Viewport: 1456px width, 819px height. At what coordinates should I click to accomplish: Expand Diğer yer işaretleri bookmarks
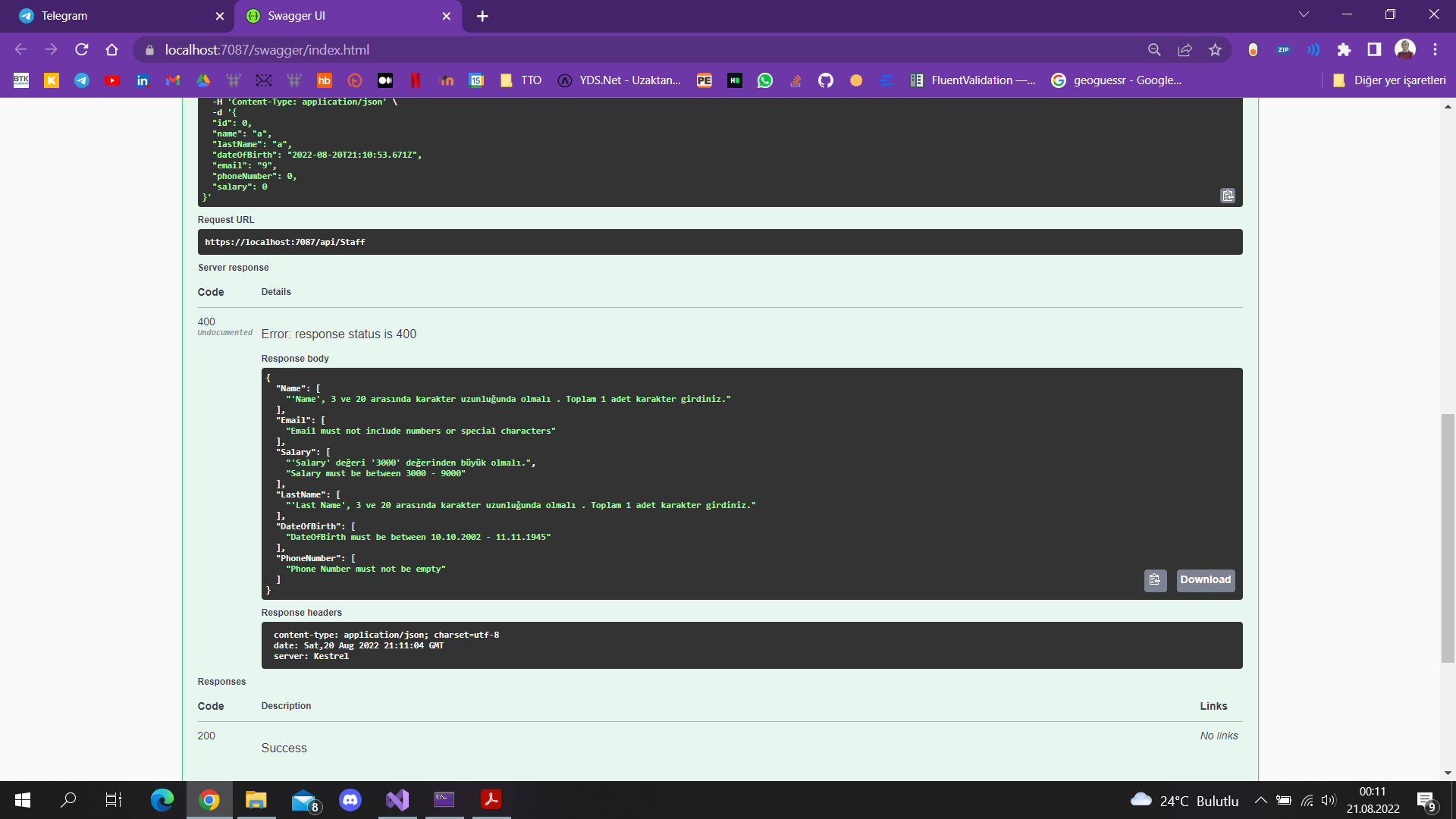click(1389, 80)
